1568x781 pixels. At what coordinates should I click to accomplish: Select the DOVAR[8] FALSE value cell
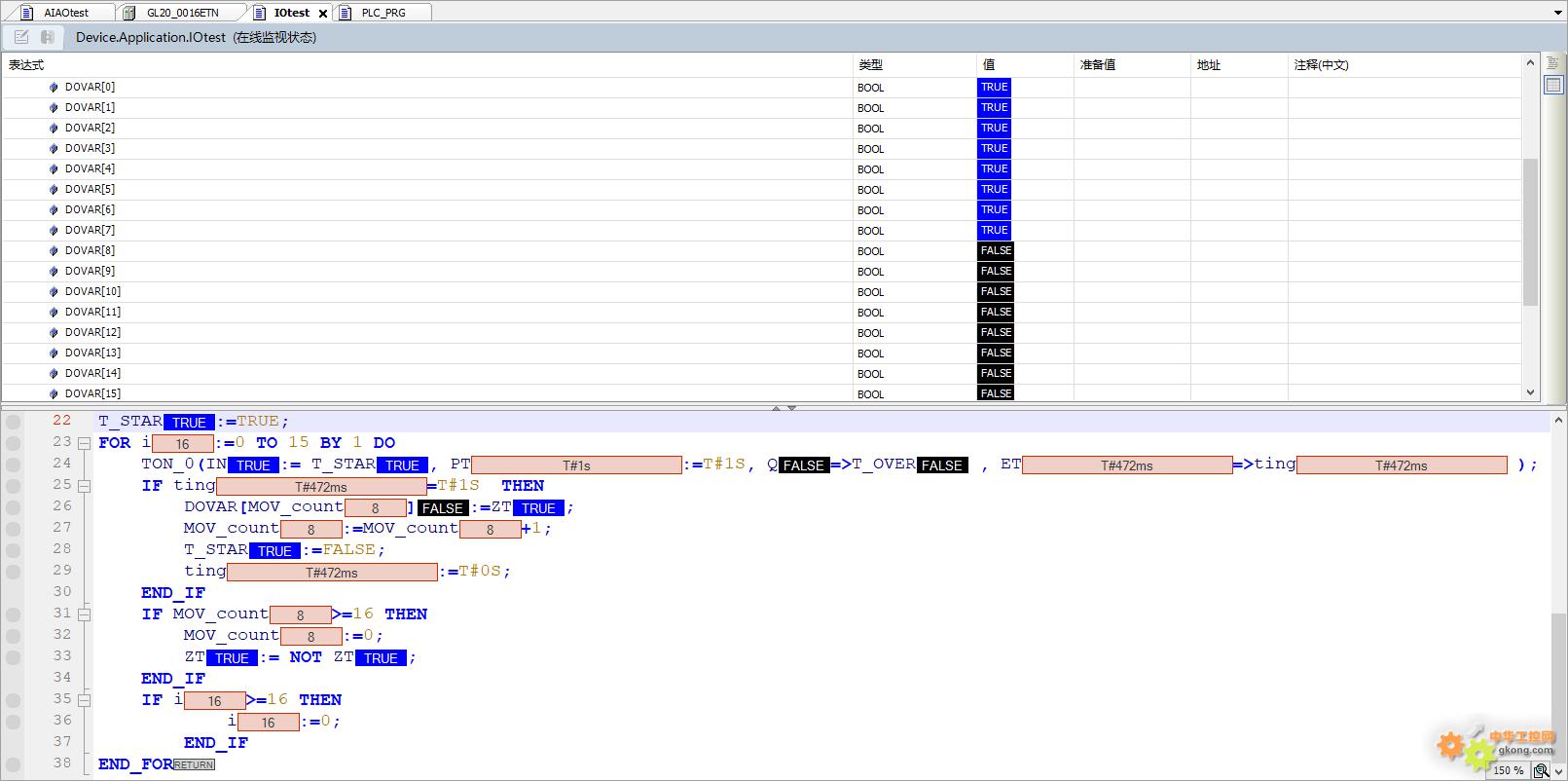click(996, 251)
